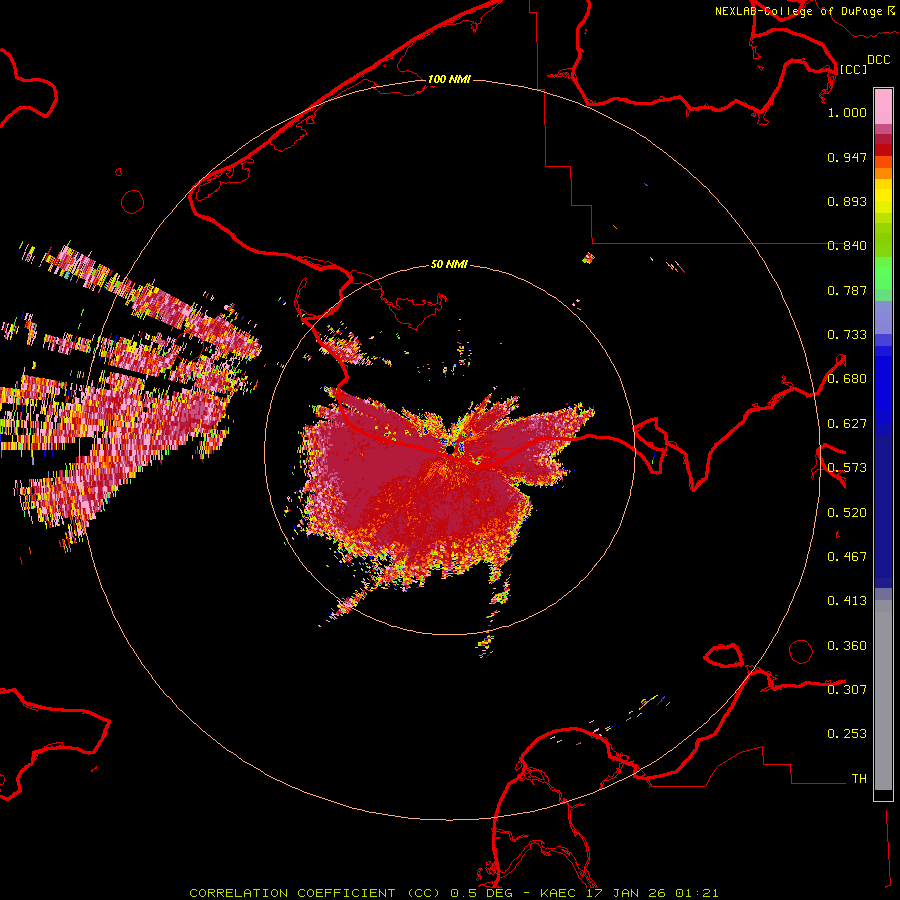This screenshot has height=900, width=900.
Task: Click the "0.840" color scale value
Action: (847, 246)
